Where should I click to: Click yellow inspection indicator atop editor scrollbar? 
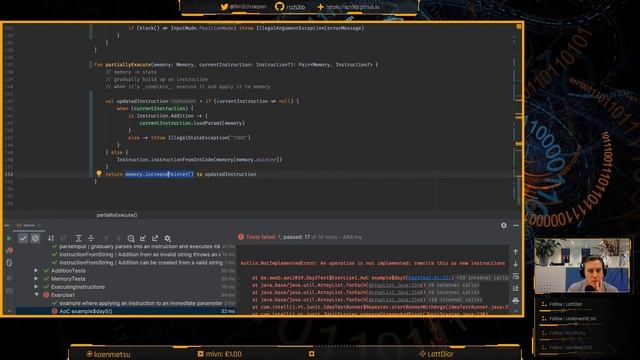point(519,27)
